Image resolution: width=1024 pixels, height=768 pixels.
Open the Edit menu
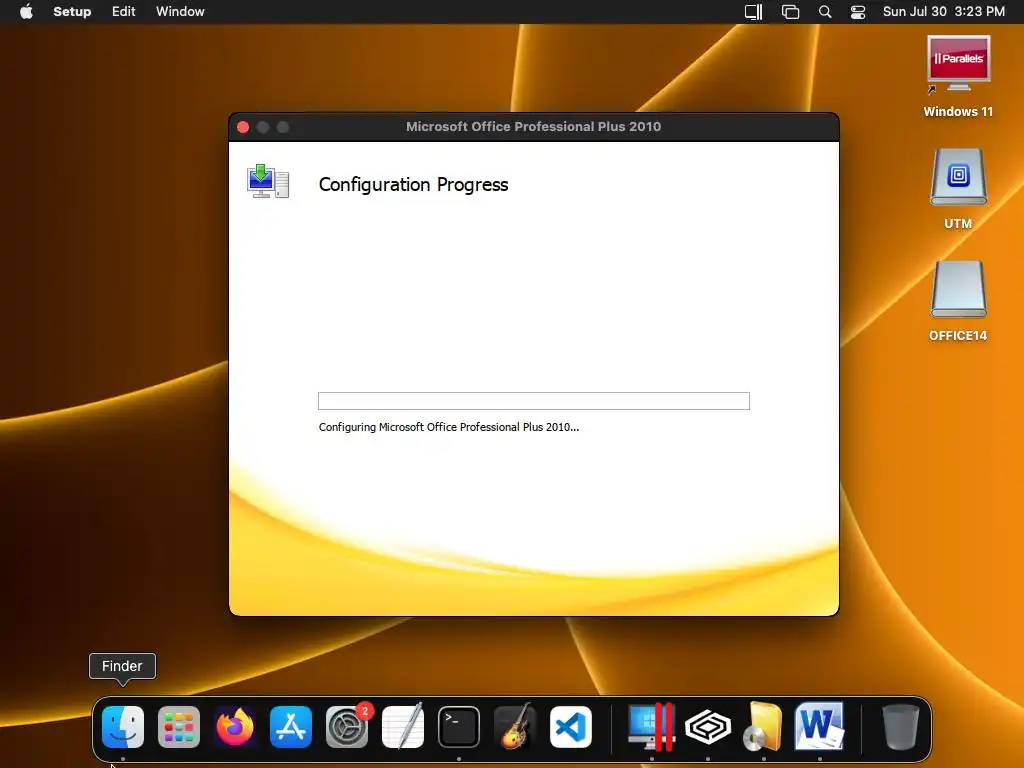[123, 12]
